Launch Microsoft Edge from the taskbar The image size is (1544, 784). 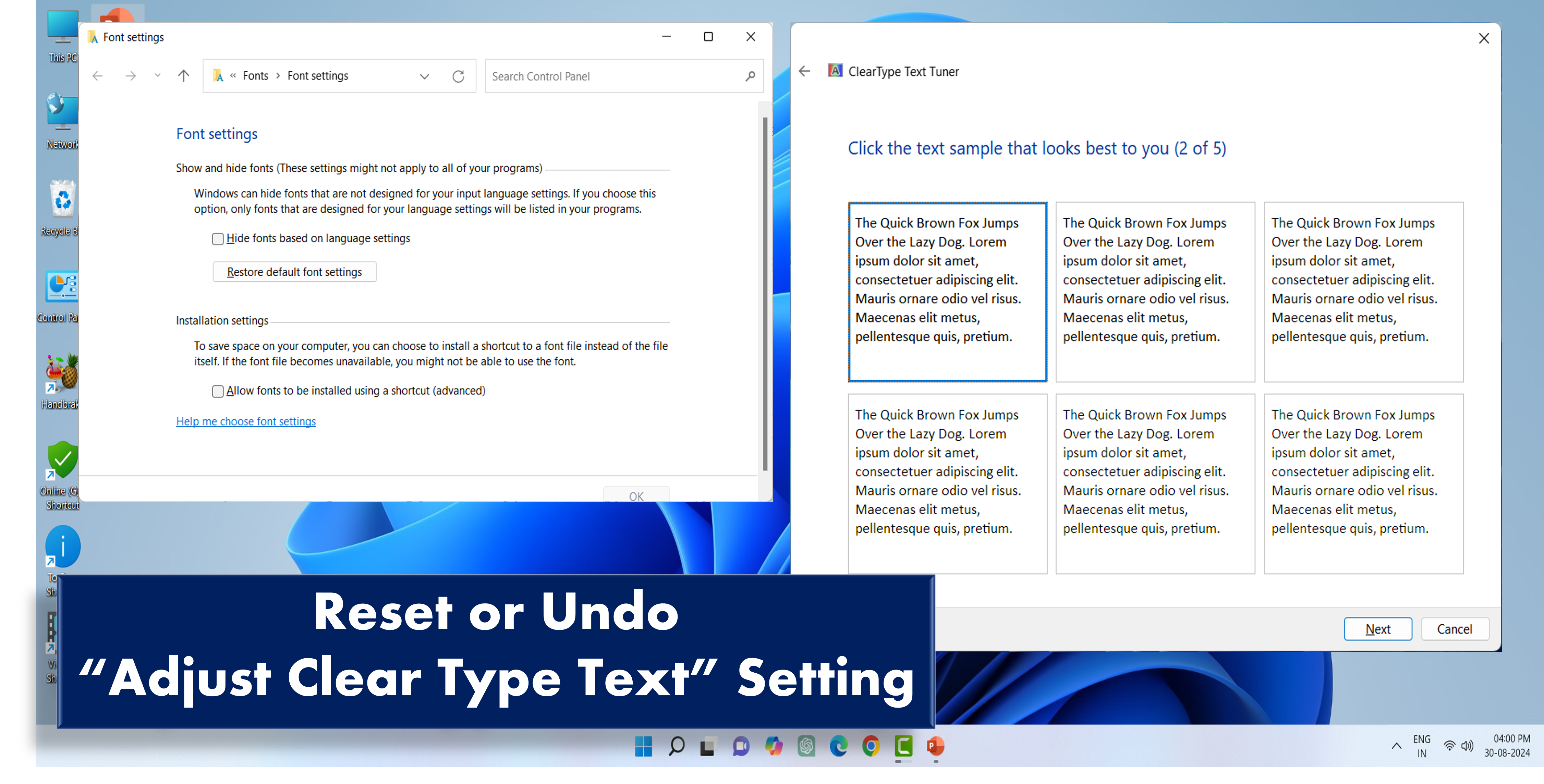(839, 746)
